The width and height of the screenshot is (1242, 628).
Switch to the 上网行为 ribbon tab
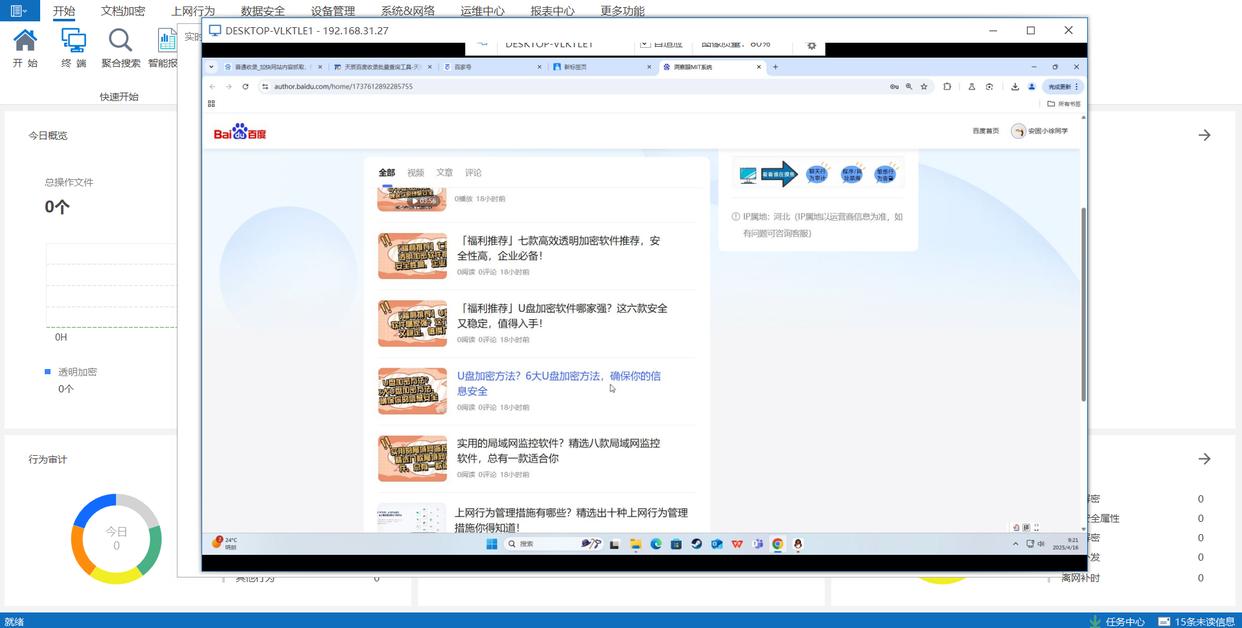tap(193, 11)
